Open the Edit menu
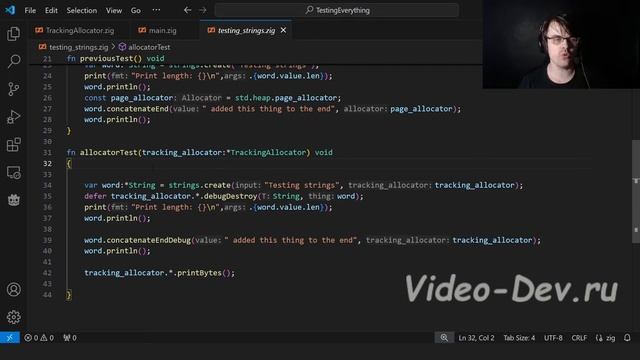The image size is (640, 360). pos(51,10)
